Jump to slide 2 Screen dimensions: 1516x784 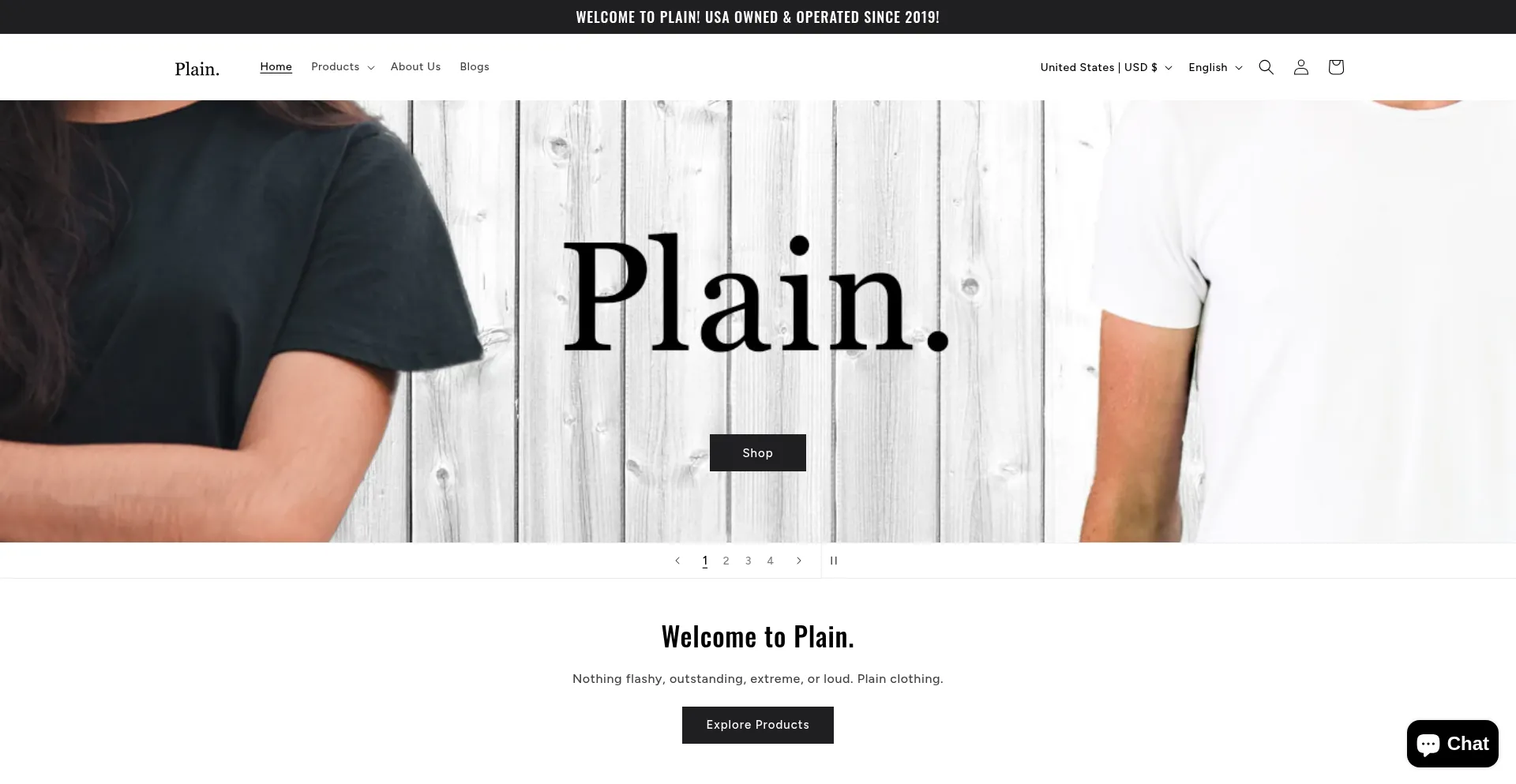[x=726, y=561]
